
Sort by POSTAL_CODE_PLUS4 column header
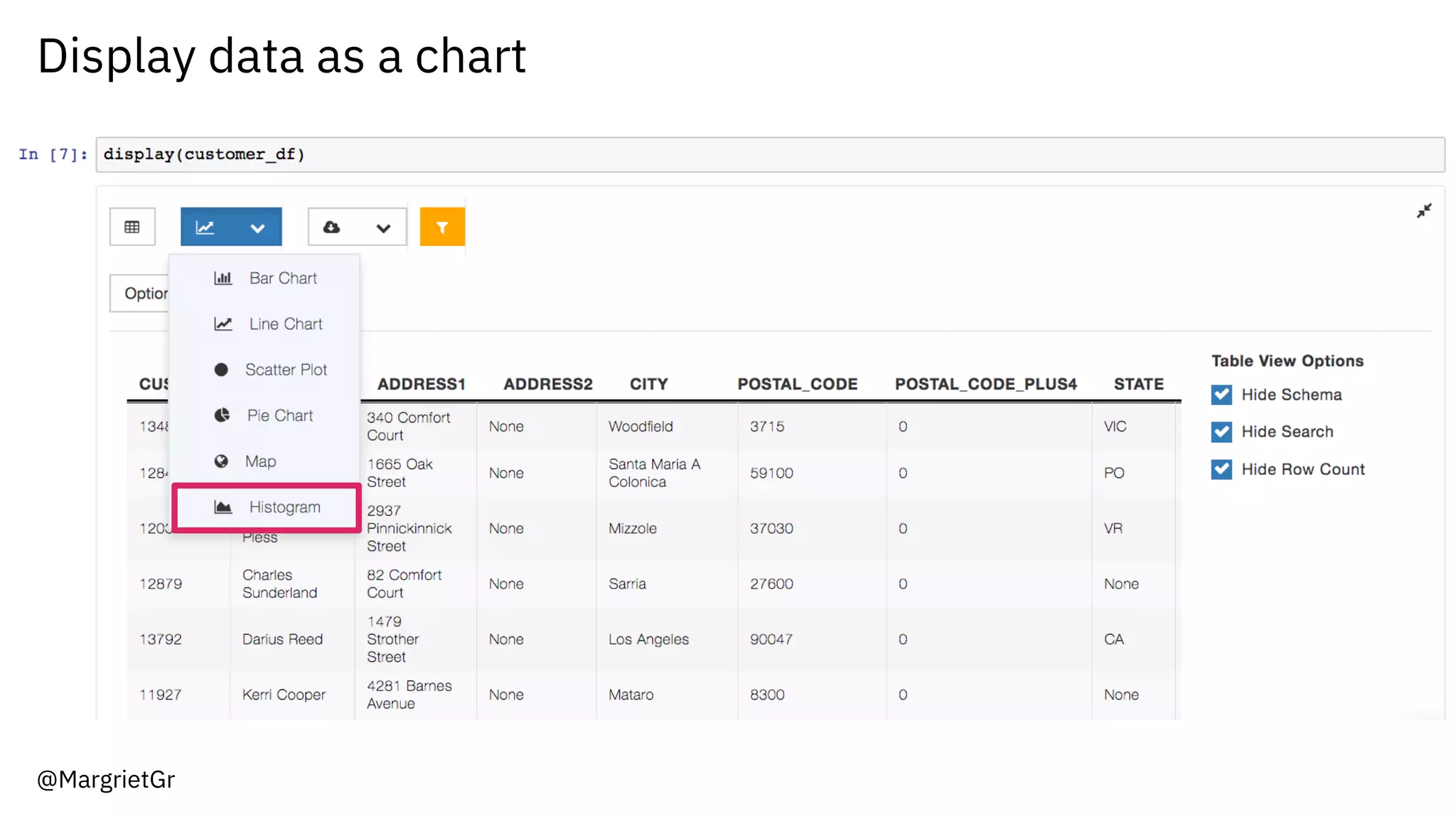pyautogui.click(x=985, y=384)
